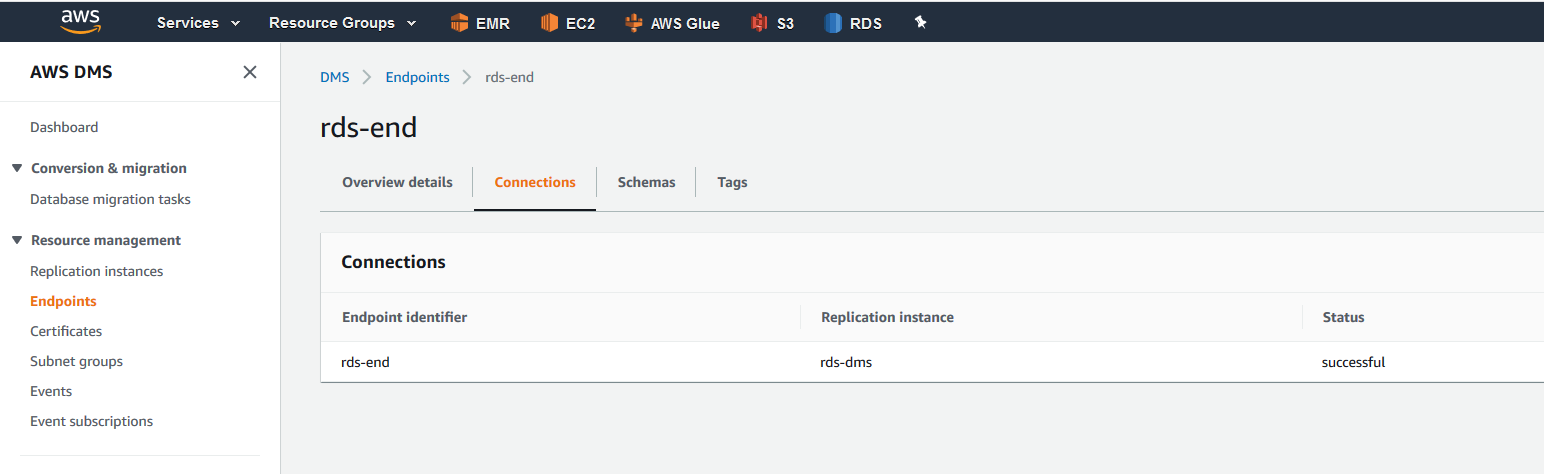
Task: Open the S3 service shortcut icon
Action: pyautogui.click(x=760, y=23)
